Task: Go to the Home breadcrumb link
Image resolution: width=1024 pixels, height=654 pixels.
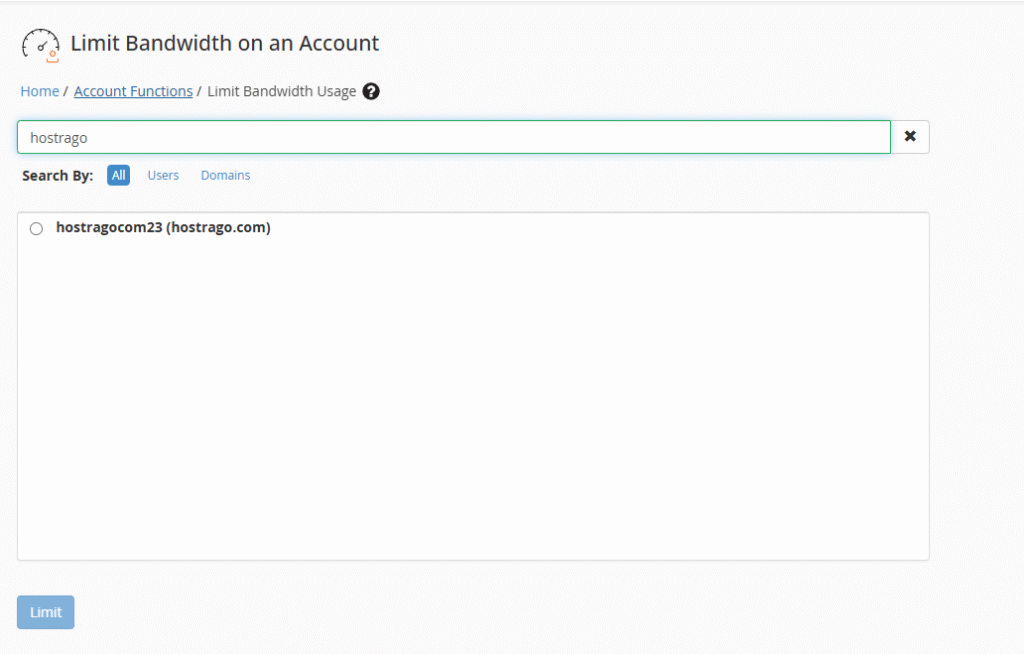Action: [40, 91]
